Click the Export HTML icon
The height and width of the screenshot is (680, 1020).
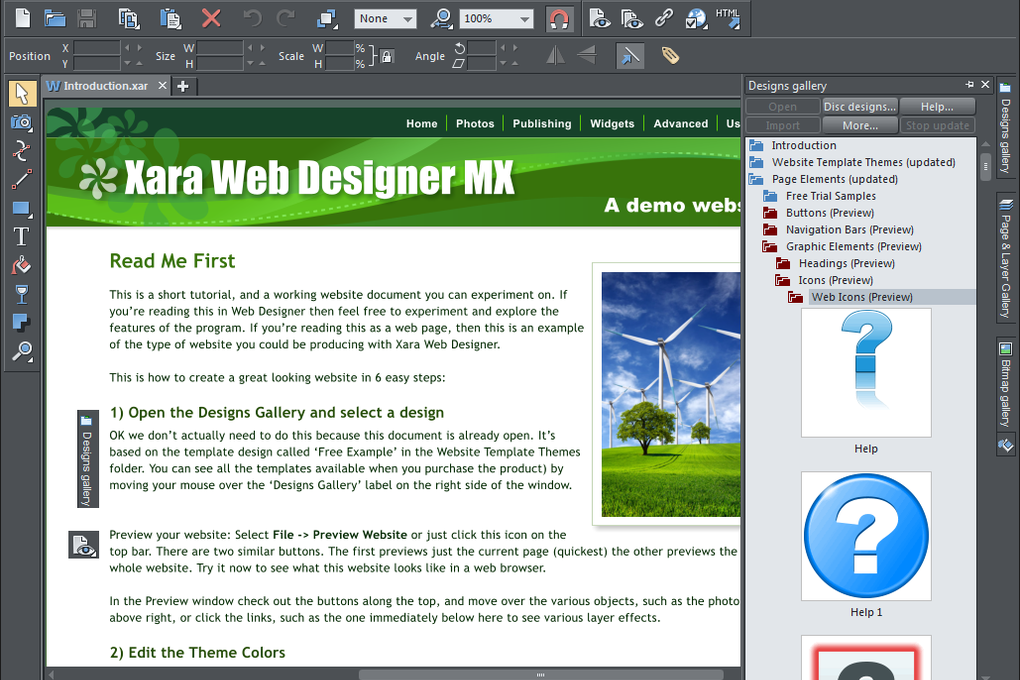(728, 18)
